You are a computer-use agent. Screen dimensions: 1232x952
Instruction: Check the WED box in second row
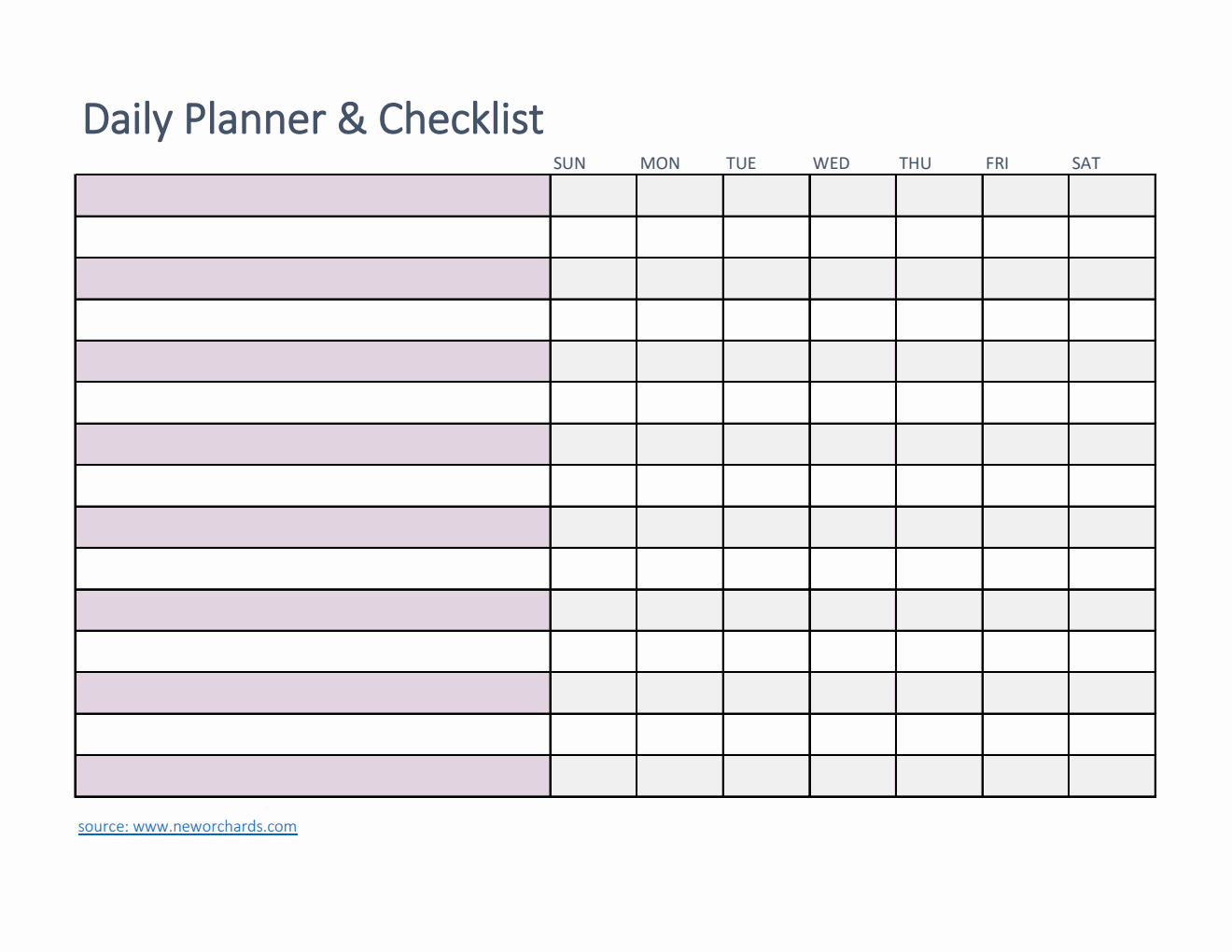coord(852,237)
